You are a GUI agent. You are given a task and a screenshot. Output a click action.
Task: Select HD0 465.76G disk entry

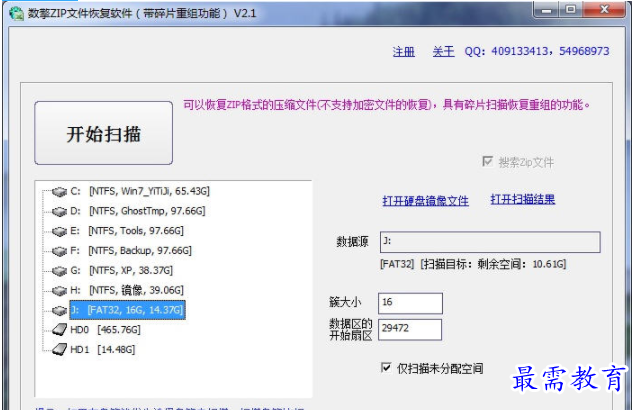(x=105, y=330)
